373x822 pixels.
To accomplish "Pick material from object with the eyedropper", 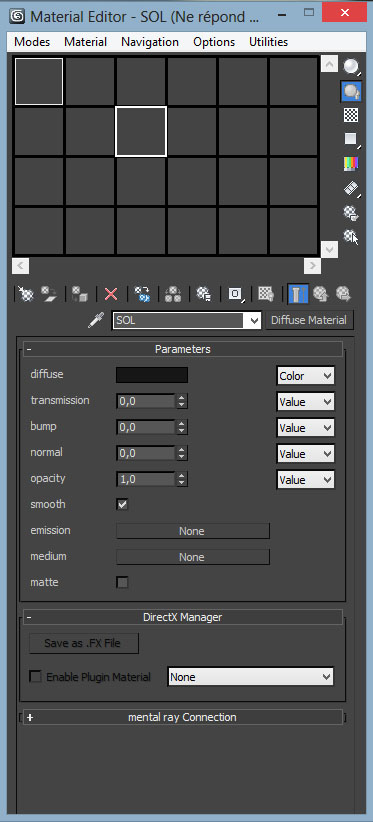I will tap(96, 320).
